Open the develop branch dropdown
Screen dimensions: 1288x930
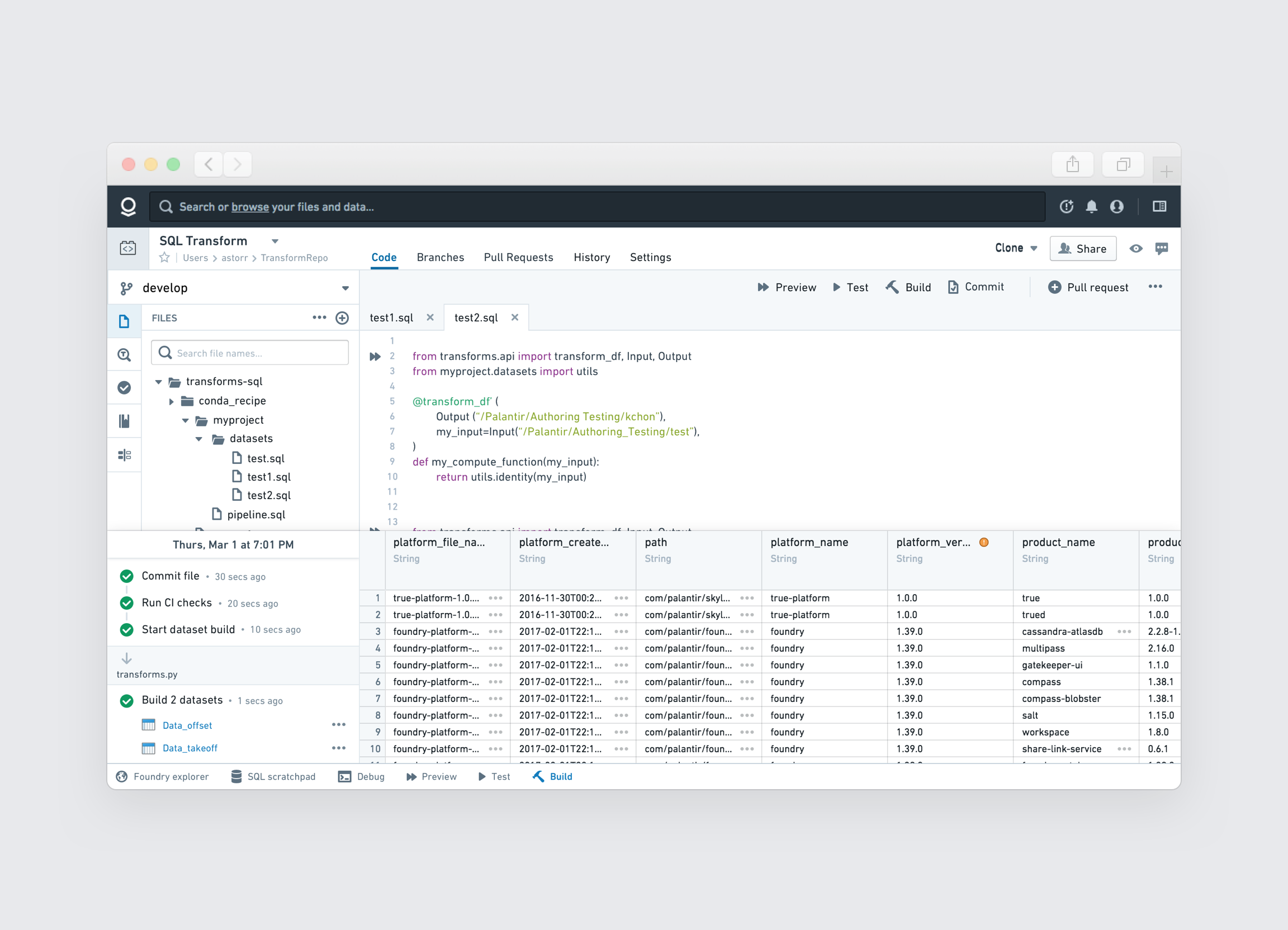[x=345, y=288]
